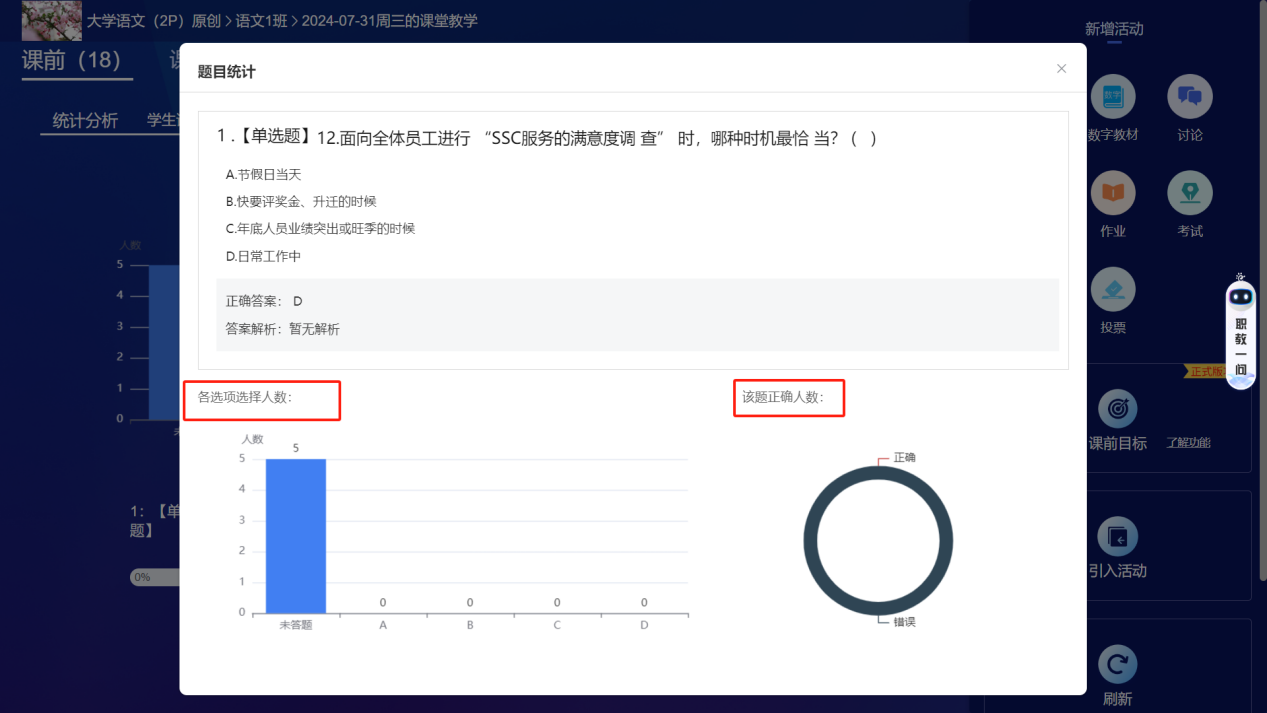
Task: Open 语文1班 in the breadcrumb
Action: tap(262, 20)
